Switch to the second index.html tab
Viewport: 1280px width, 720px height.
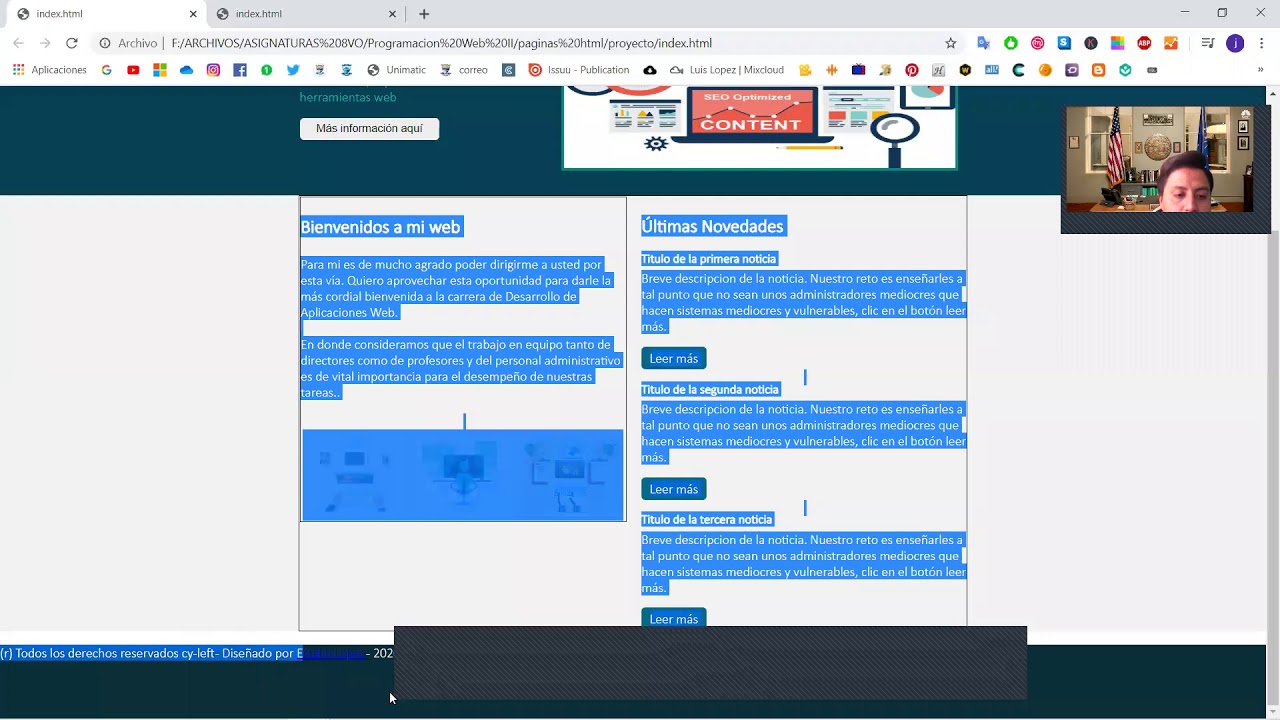[304, 14]
